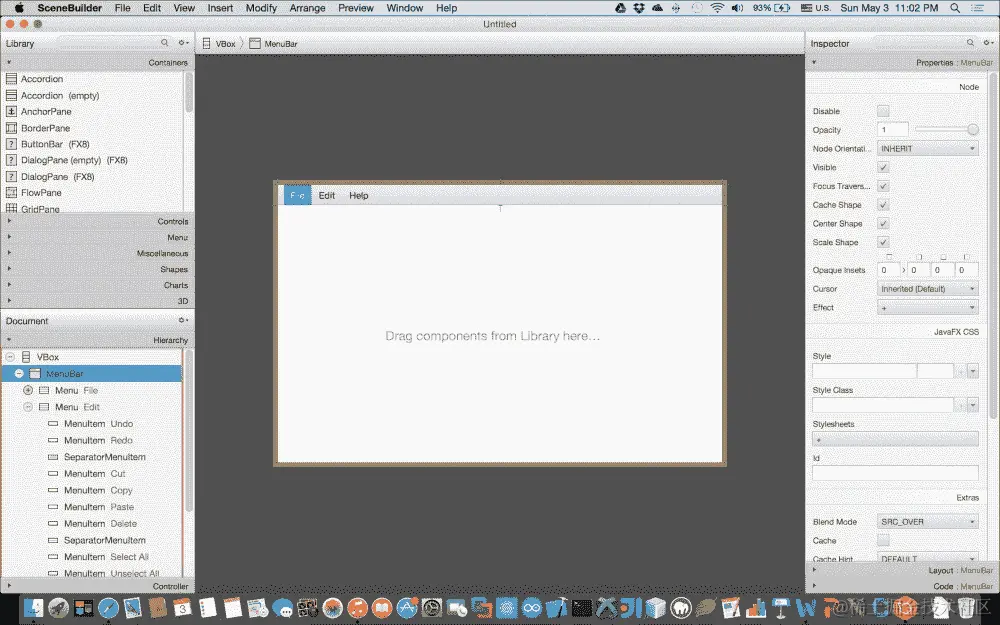Viewport: 1000px width, 625px height.
Task: Open the Controller section in Document panel
Action: 97,586
